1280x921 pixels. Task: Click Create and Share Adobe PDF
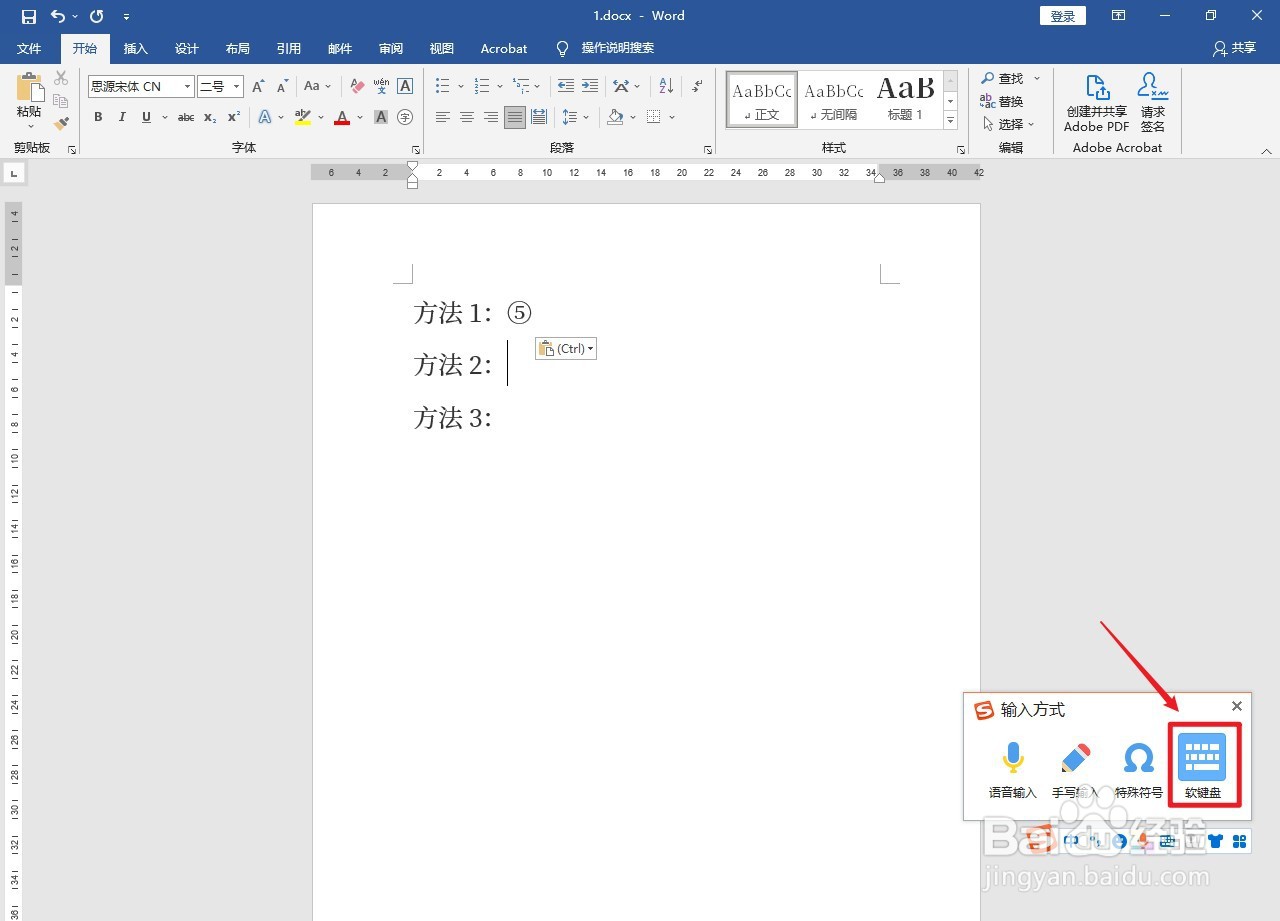1097,102
